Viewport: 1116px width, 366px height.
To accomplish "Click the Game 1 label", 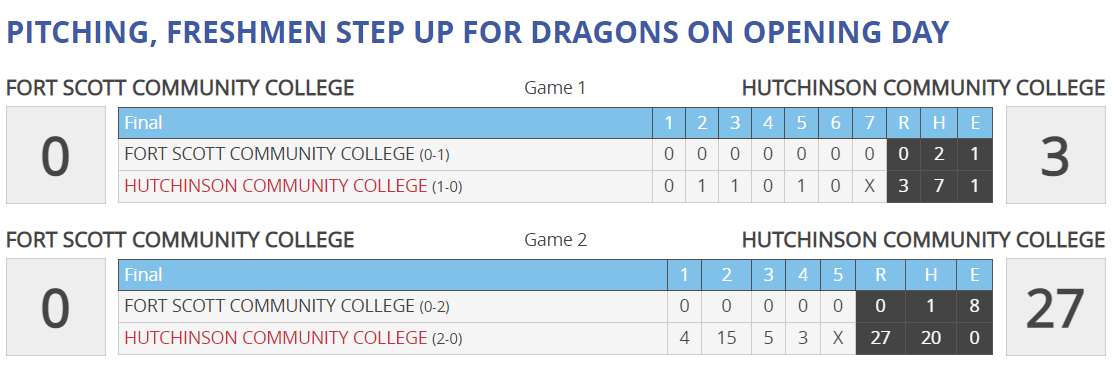I will point(555,88).
